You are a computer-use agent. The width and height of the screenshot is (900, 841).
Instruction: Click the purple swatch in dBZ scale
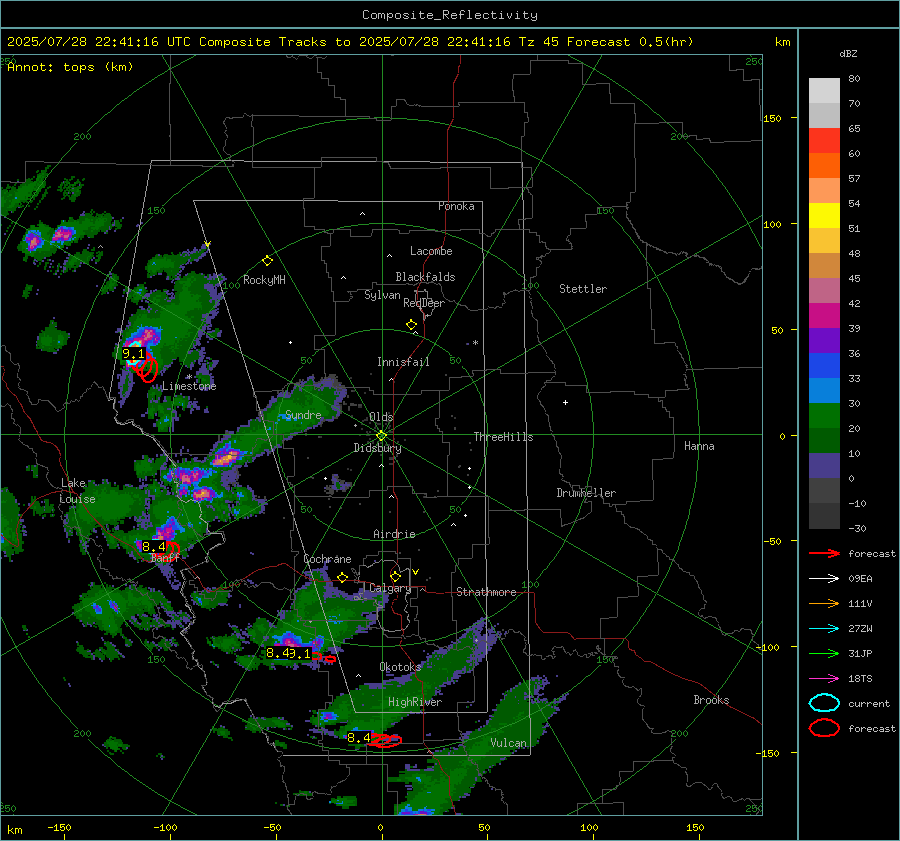point(824,340)
